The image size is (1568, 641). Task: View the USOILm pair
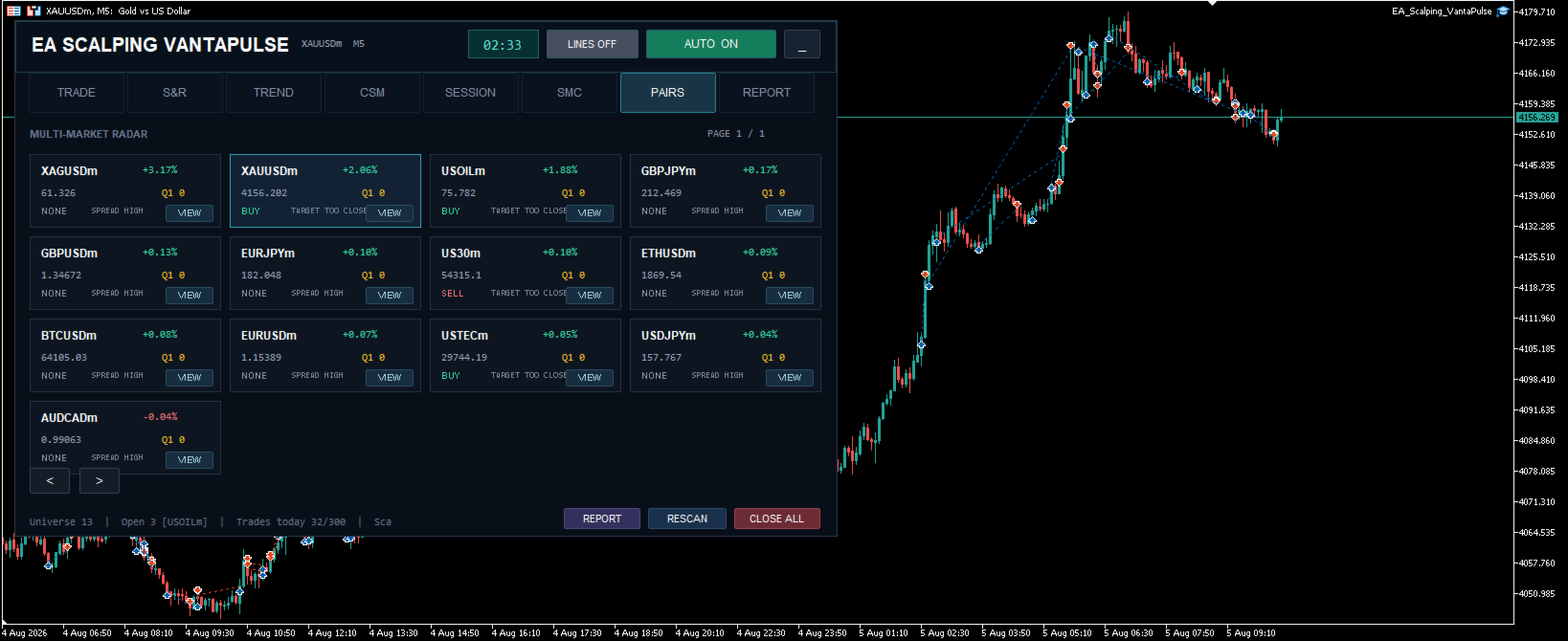590,213
